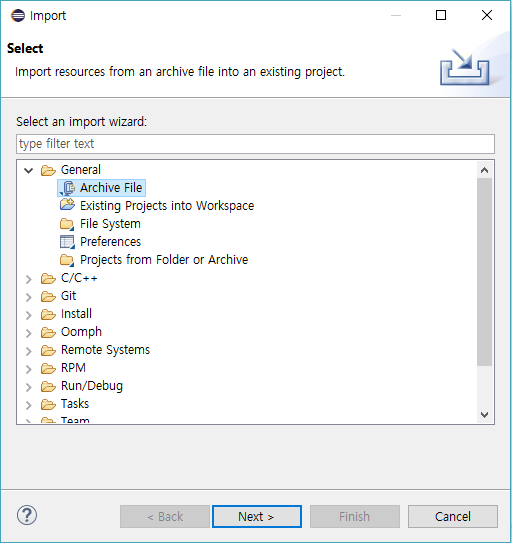Open the help question mark icon
Screen dimensions: 512x543
(x=27, y=515)
